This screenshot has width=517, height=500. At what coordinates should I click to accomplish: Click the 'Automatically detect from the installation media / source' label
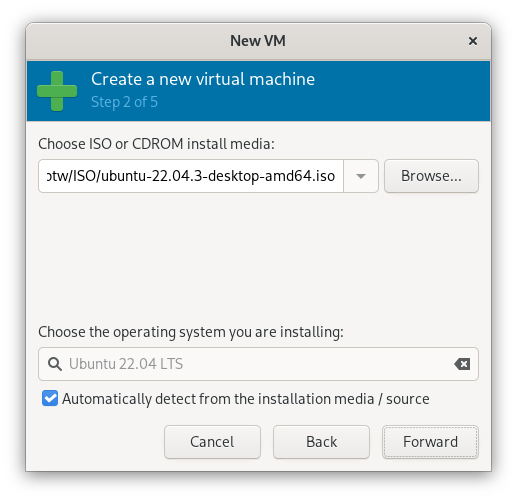point(246,399)
